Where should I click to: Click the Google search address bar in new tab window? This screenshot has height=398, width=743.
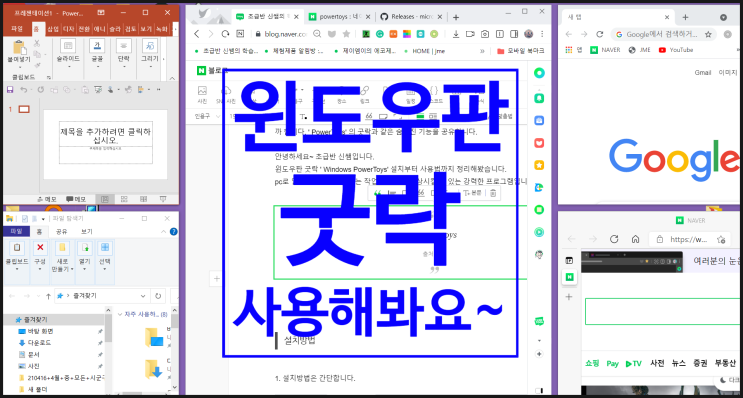click(663, 34)
